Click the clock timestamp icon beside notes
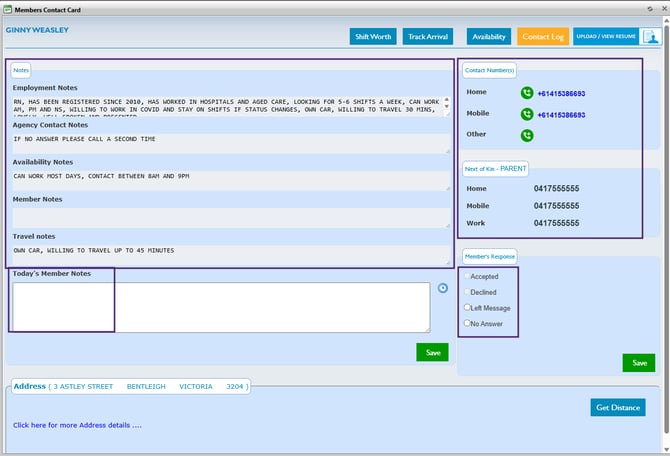This screenshot has width=670, height=456. click(444, 288)
